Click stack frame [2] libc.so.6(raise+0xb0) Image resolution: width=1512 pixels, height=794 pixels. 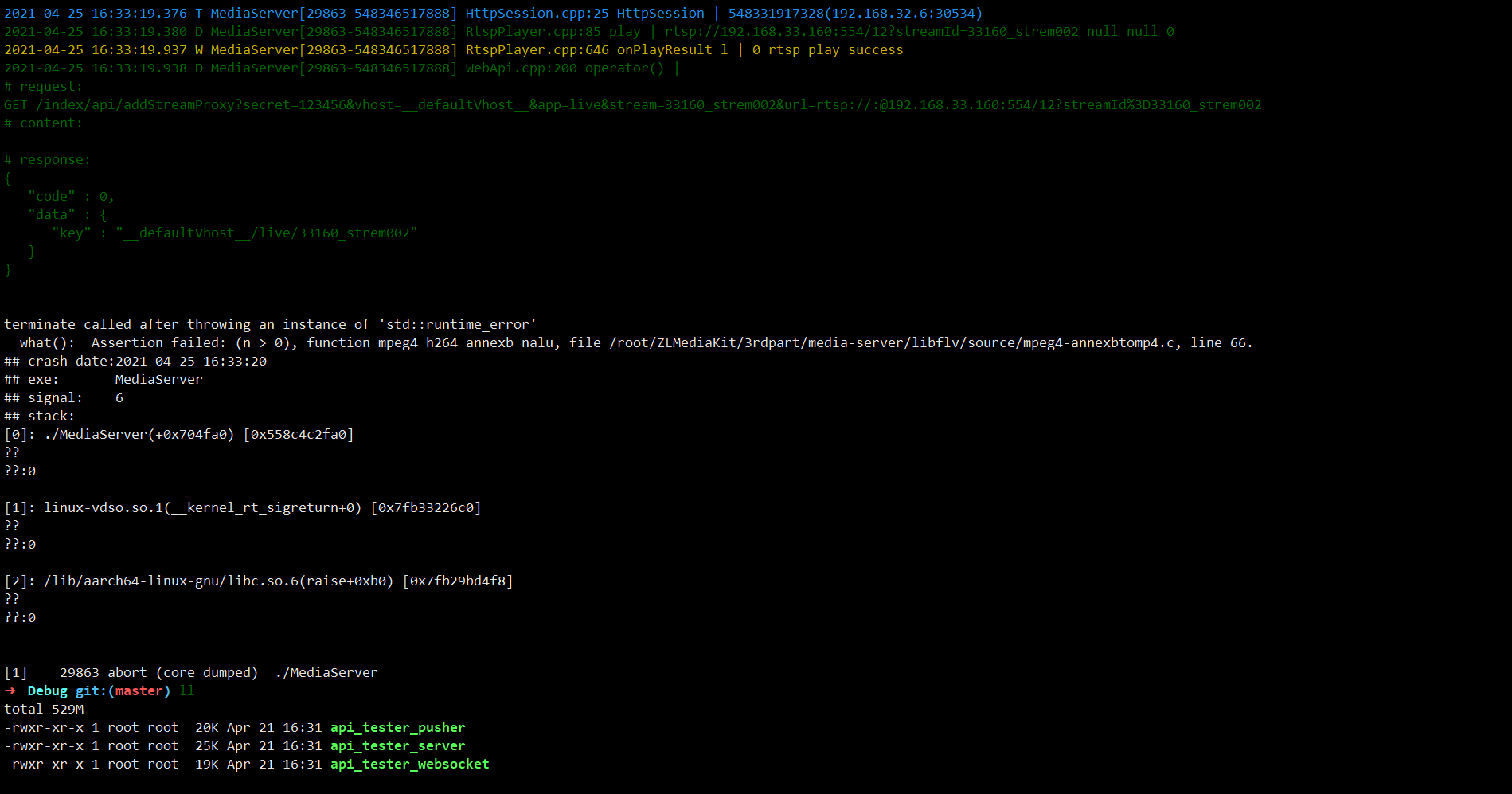259,581
